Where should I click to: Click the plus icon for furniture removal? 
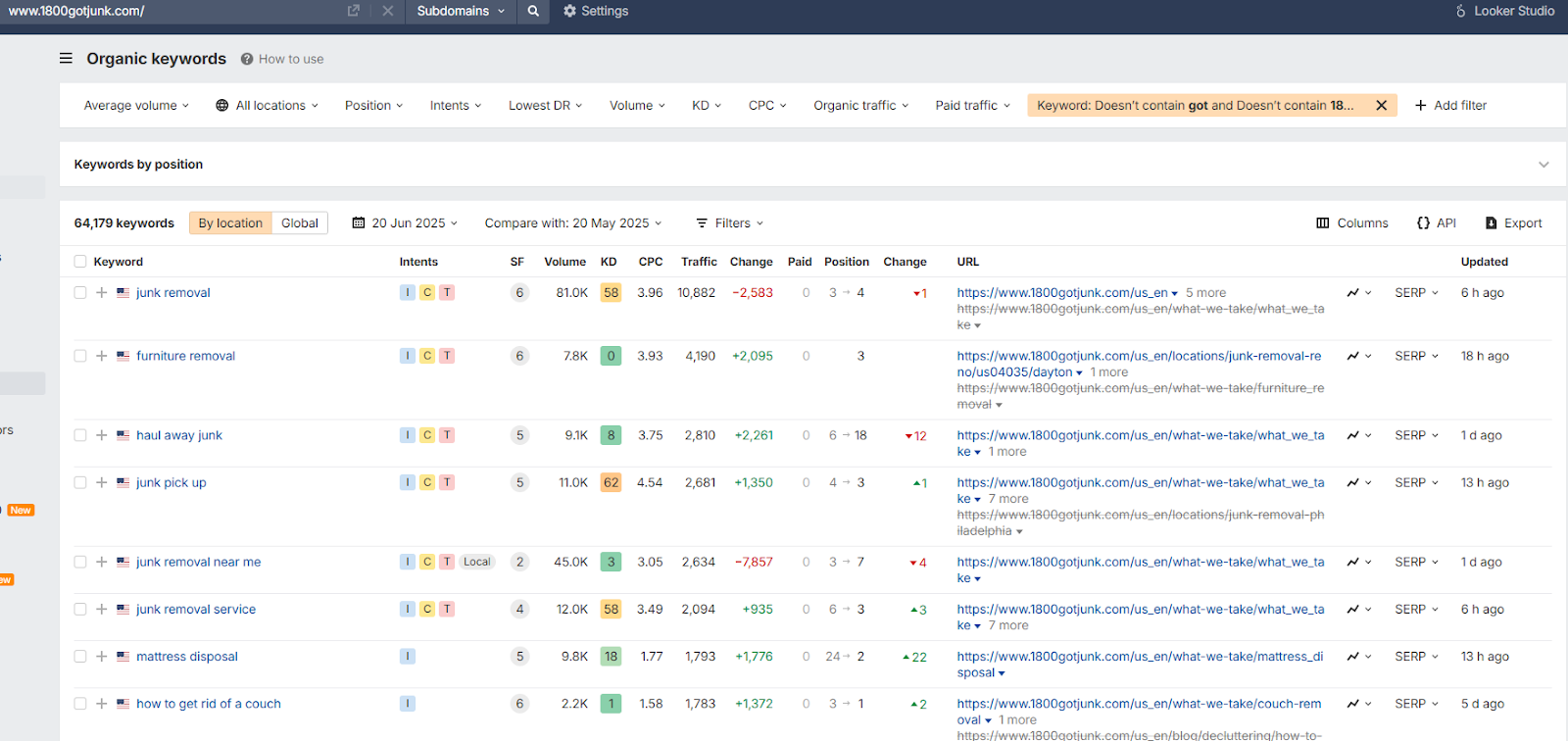(102, 356)
